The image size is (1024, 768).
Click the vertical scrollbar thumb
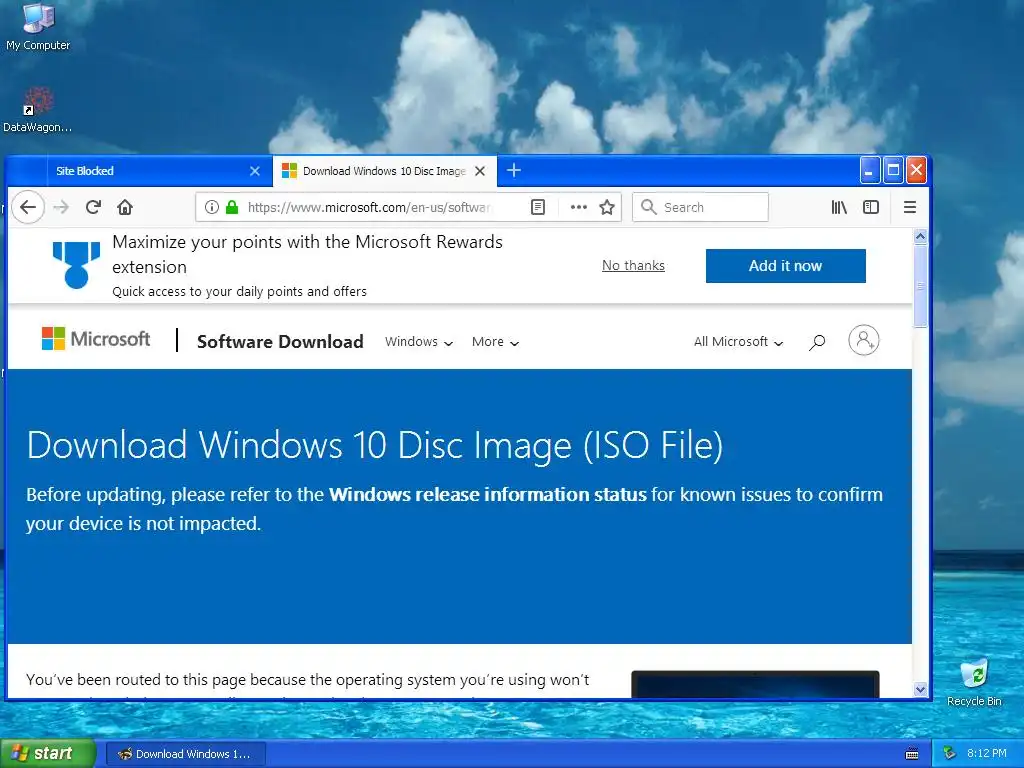921,286
